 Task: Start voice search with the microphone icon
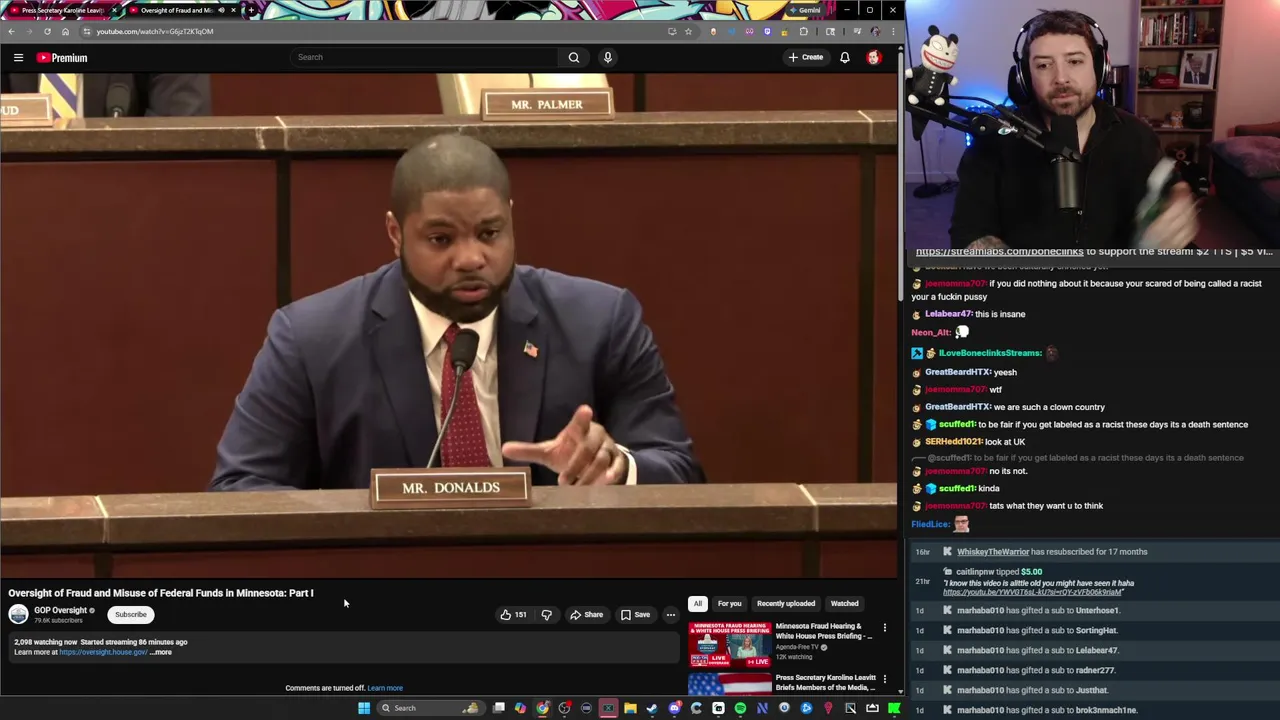(607, 57)
